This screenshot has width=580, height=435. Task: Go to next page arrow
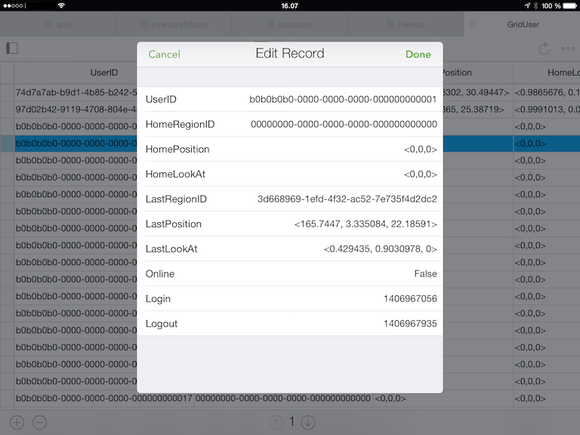308,422
